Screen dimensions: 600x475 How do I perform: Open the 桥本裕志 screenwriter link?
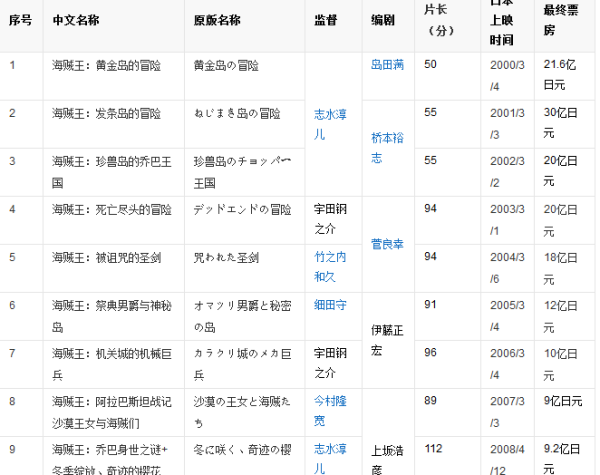click(x=387, y=148)
